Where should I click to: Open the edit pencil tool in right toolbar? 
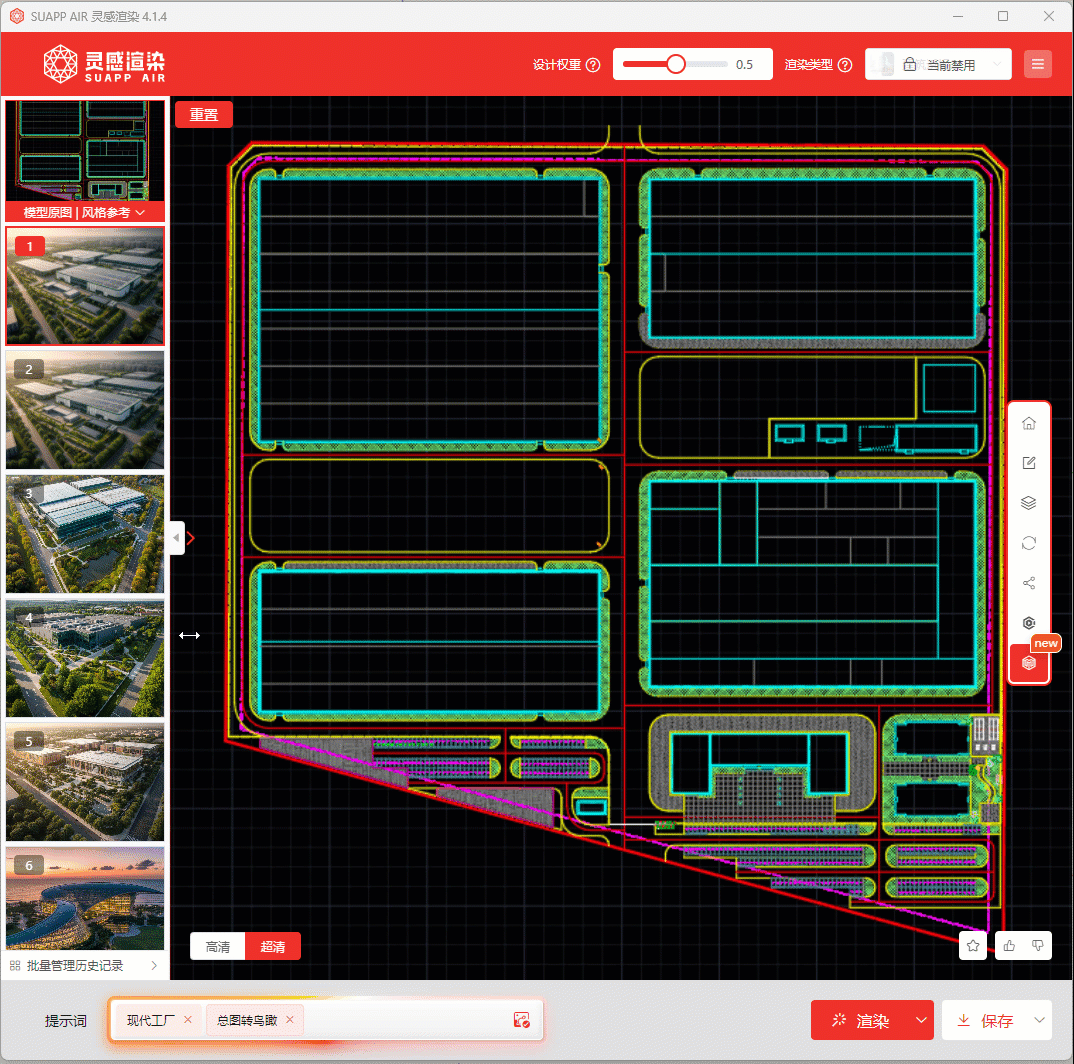click(x=1028, y=463)
